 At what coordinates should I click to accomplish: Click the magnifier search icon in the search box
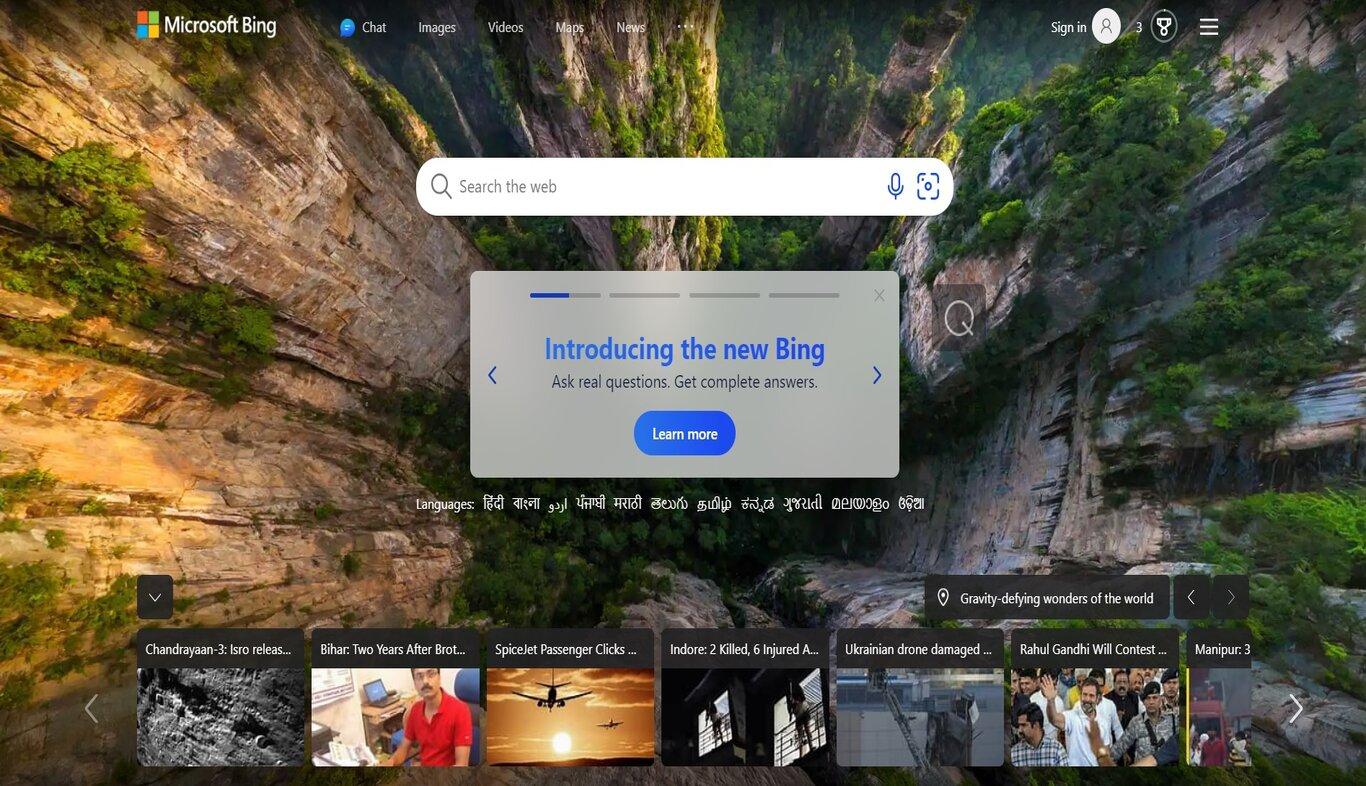coord(441,186)
